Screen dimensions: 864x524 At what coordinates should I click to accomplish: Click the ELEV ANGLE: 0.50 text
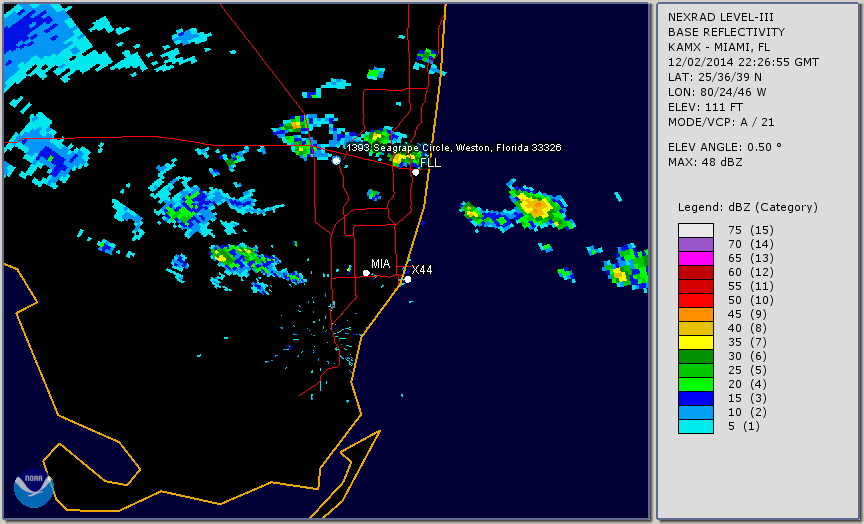tap(725, 147)
